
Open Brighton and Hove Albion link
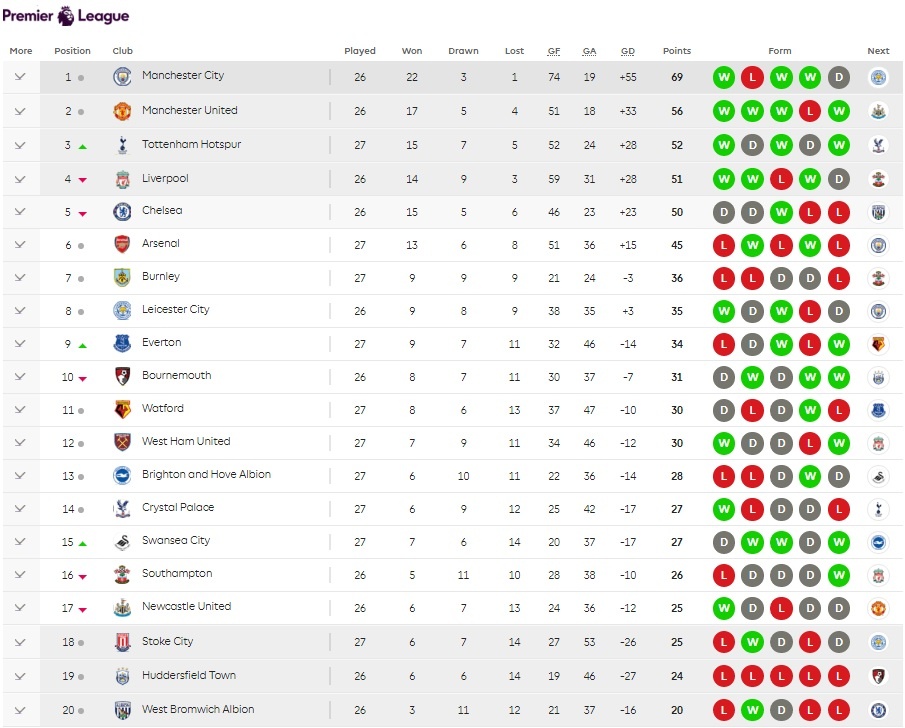point(206,475)
